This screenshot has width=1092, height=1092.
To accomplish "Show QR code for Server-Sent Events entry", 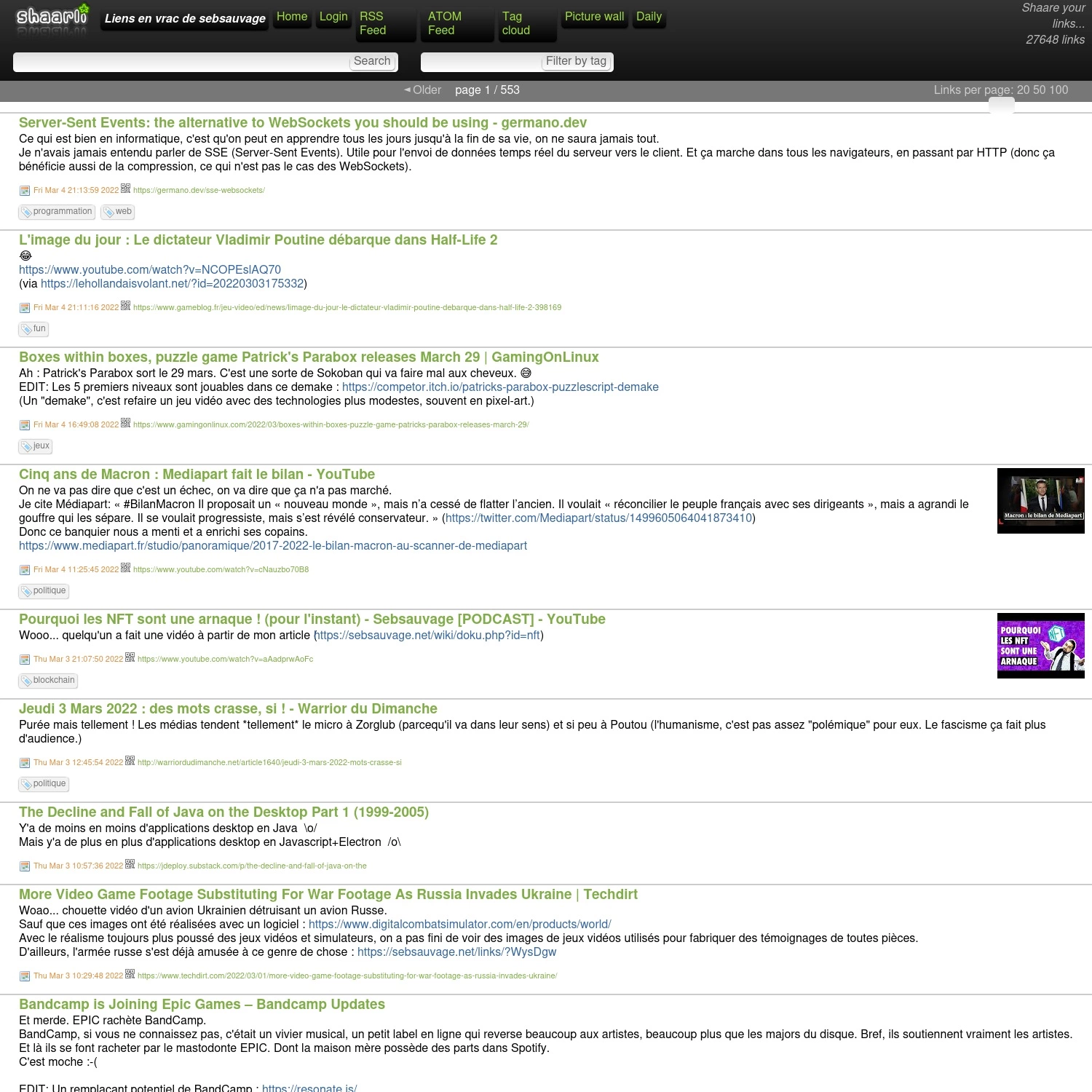I will tap(126, 188).
